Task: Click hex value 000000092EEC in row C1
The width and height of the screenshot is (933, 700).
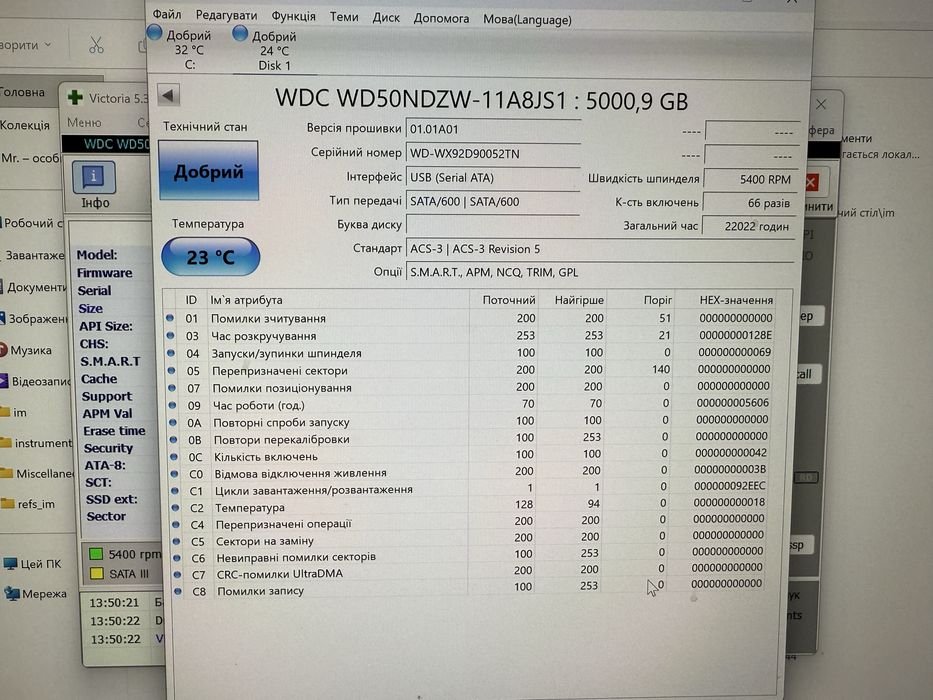Action: pos(730,486)
